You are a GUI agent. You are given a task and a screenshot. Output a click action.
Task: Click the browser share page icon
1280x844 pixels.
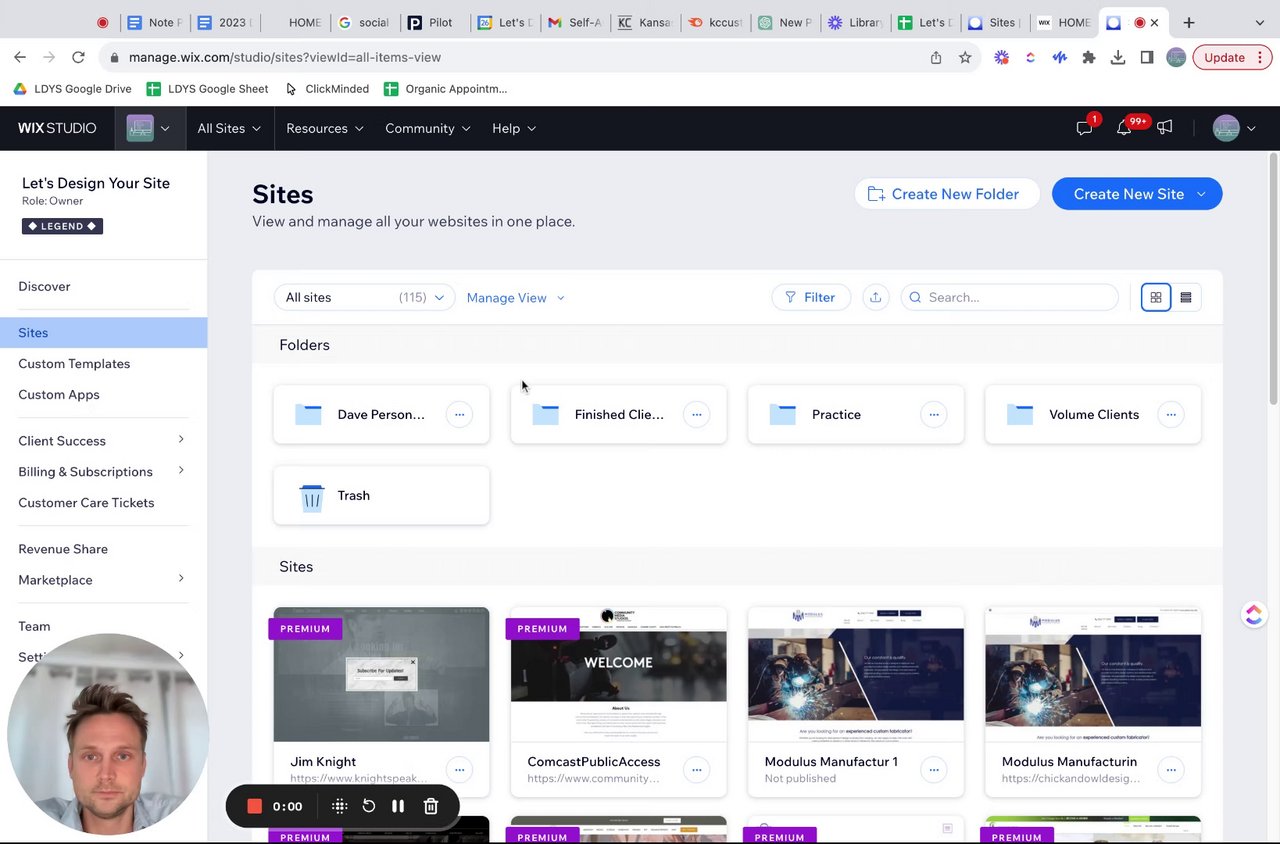point(936,57)
